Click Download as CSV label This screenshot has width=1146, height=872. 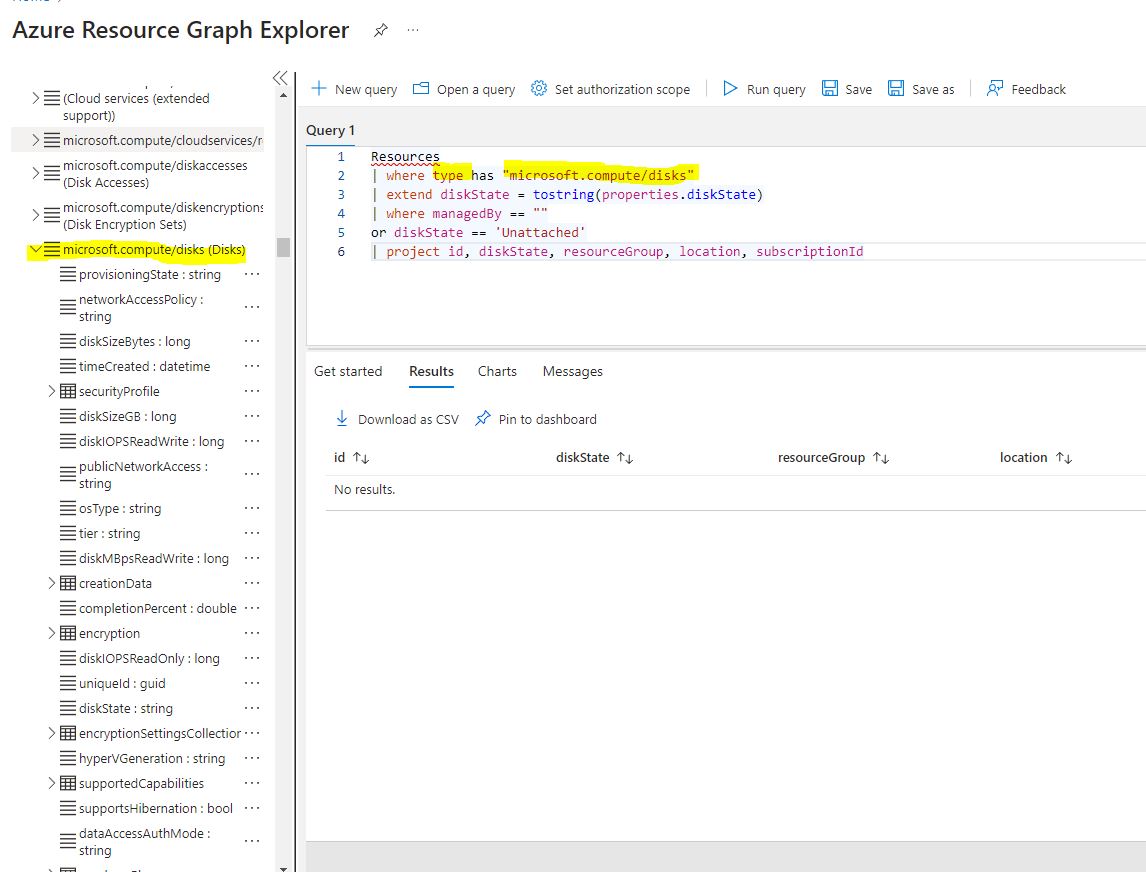(408, 420)
